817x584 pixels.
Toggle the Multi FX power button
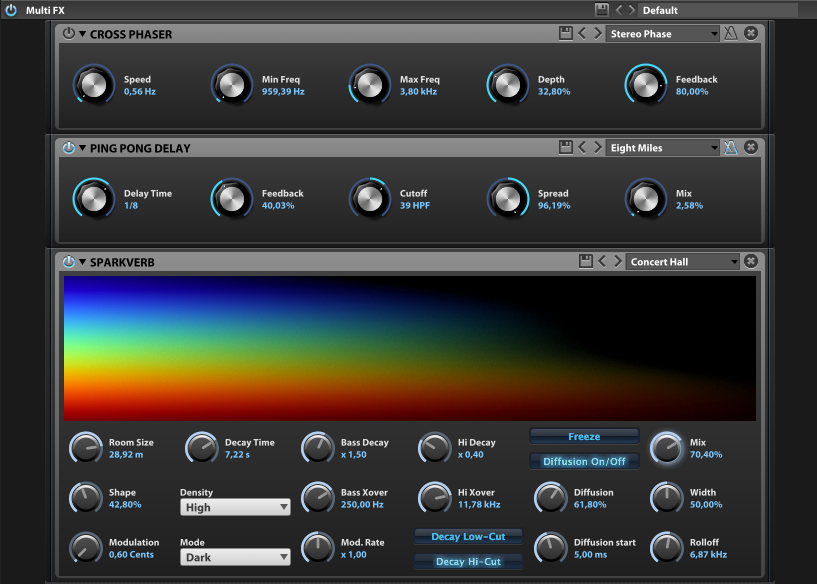(10, 10)
